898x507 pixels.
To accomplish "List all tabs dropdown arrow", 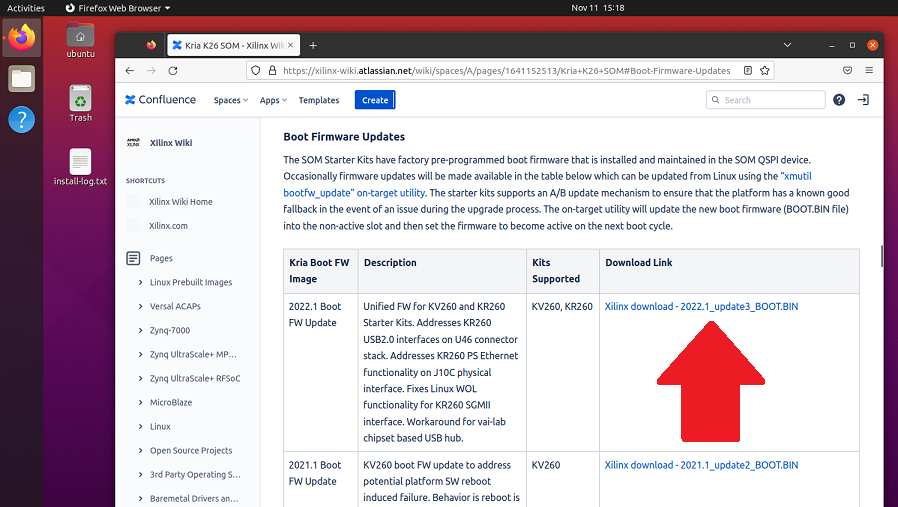I will [x=787, y=45].
